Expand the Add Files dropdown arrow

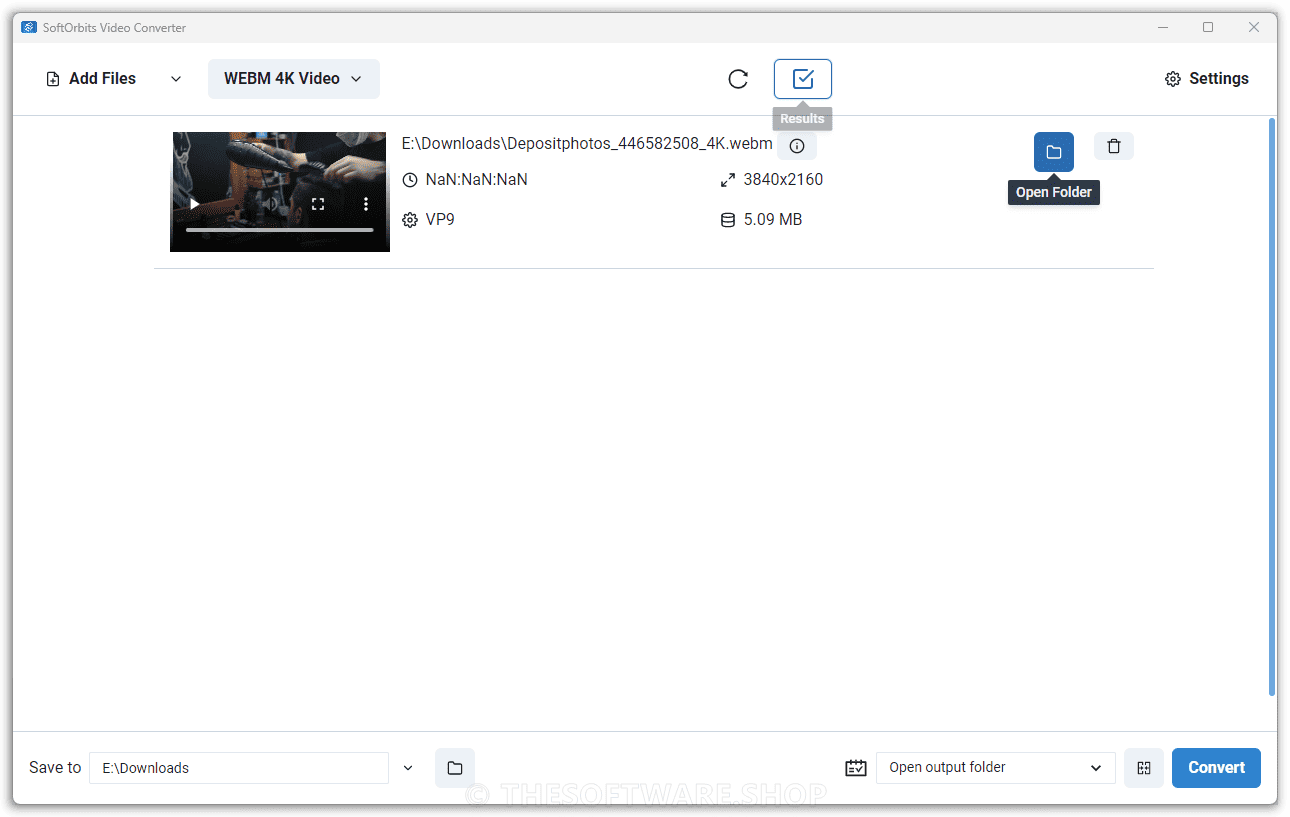tap(176, 79)
